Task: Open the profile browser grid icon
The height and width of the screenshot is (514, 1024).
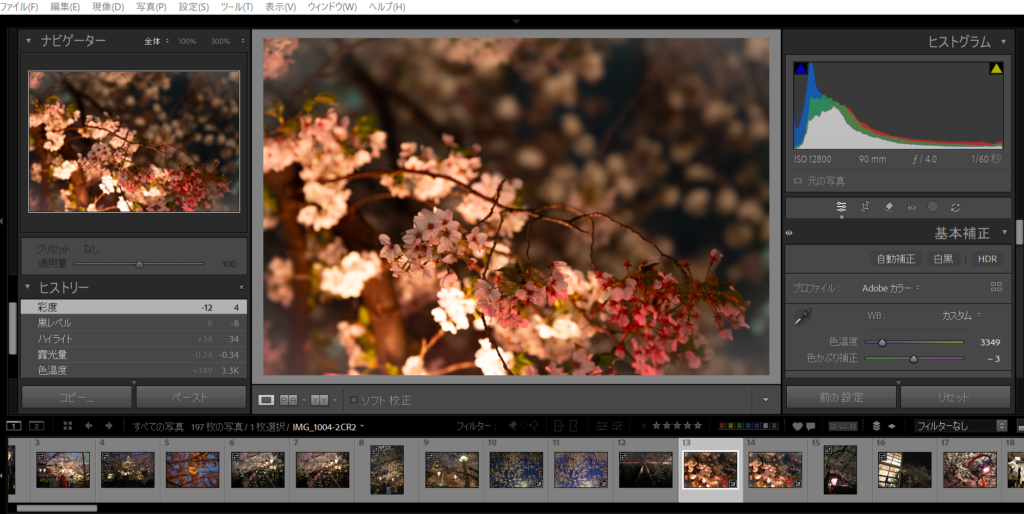Action: click(x=996, y=287)
